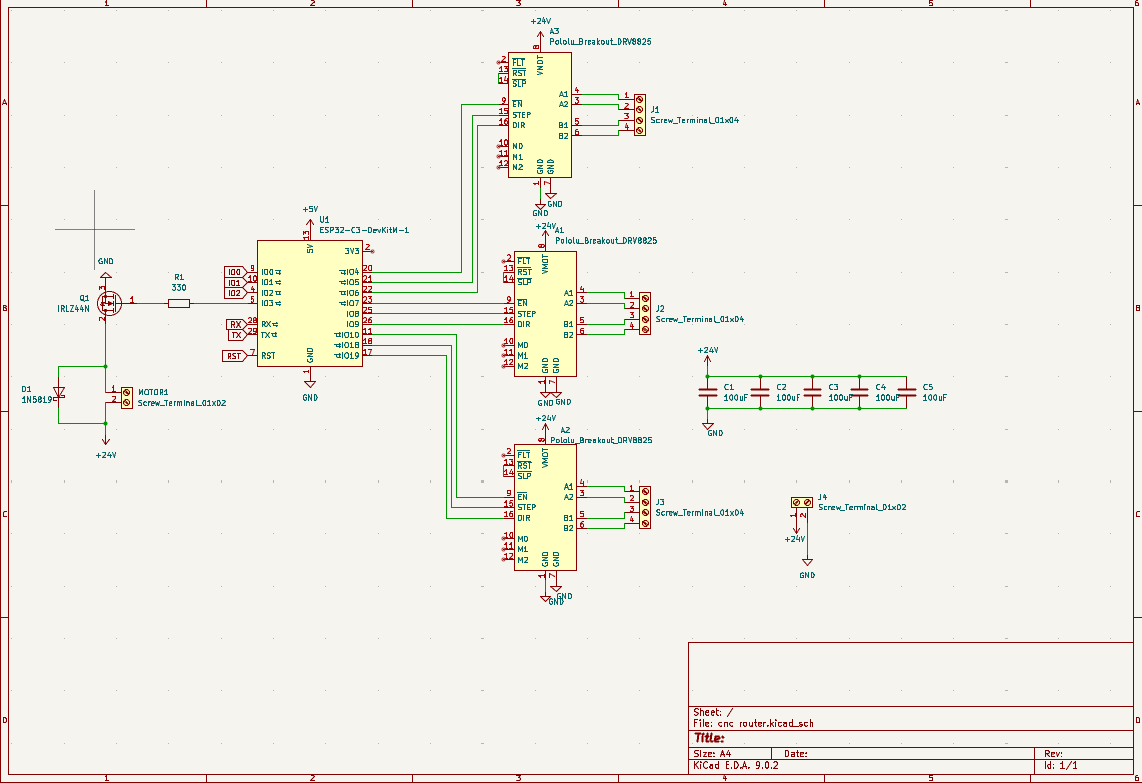Click the J2 screw terminal connector

pyautogui.click(x=645, y=312)
